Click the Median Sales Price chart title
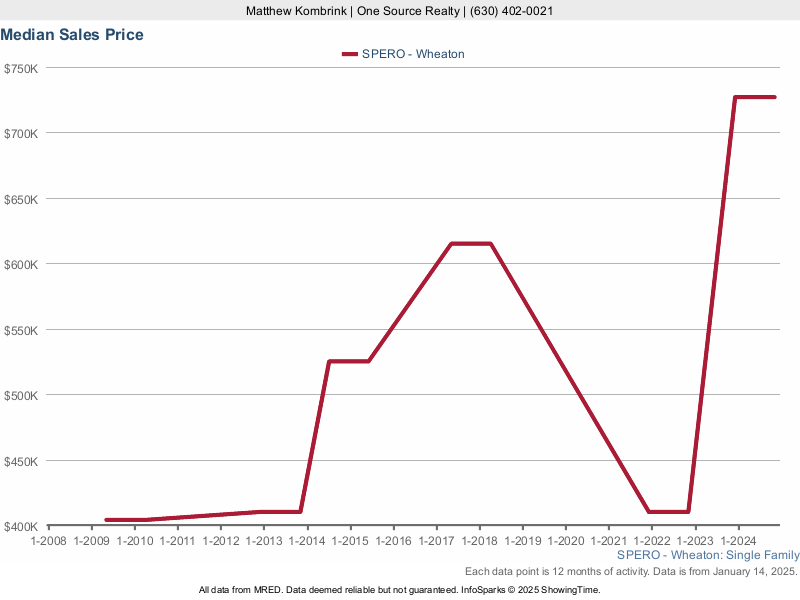Screen dimensions: 800x600 72,35
